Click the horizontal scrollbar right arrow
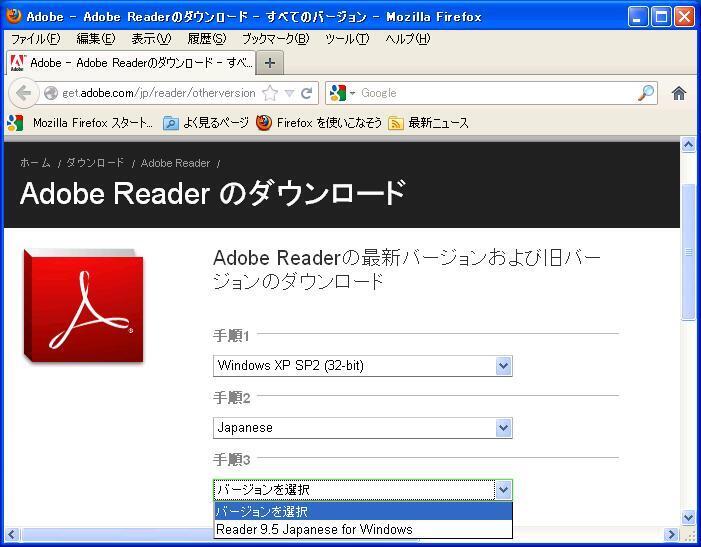 click(x=671, y=534)
